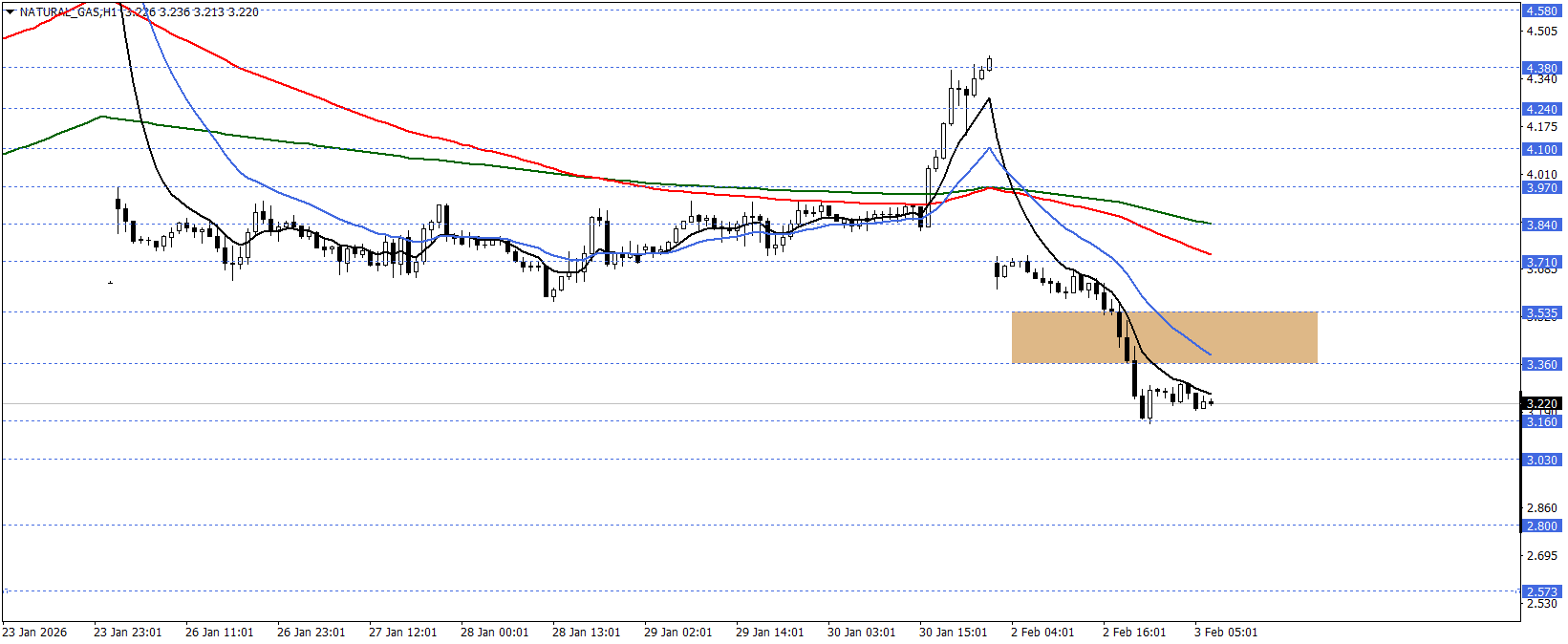1568x644 pixels.
Task: Select the orange shaded rectangle zone
Action: coord(1164,337)
